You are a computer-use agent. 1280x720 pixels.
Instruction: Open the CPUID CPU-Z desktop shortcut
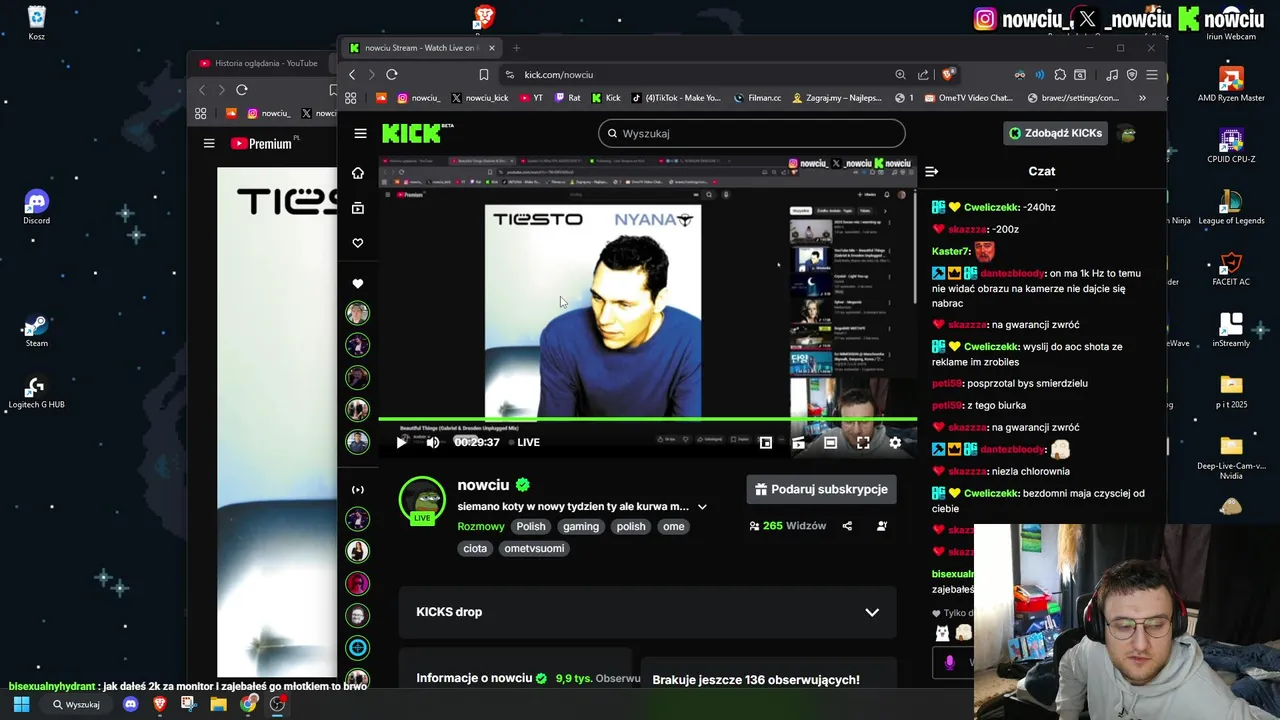click(x=1231, y=146)
